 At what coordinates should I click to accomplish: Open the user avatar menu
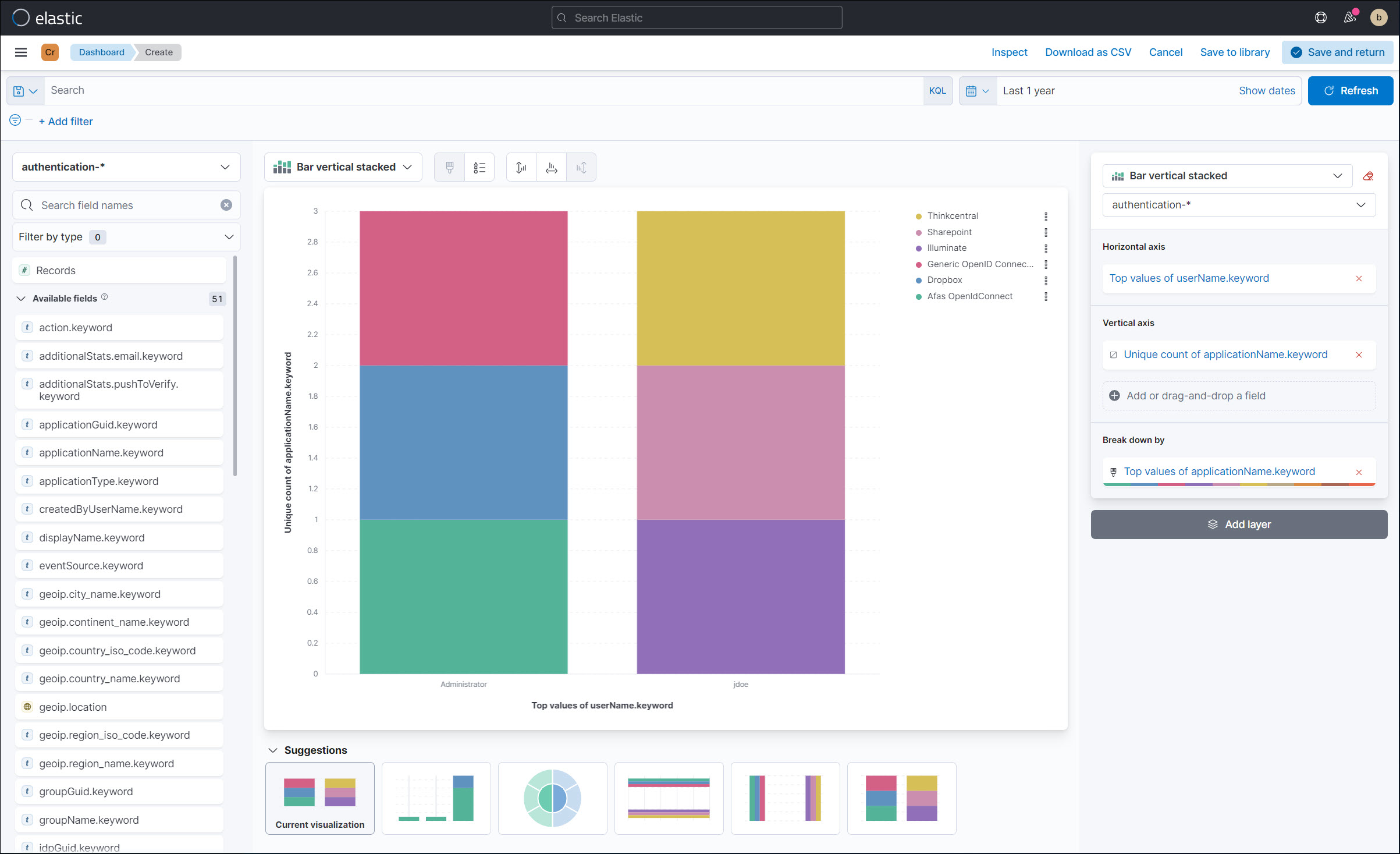pyautogui.click(x=1378, y=17)
